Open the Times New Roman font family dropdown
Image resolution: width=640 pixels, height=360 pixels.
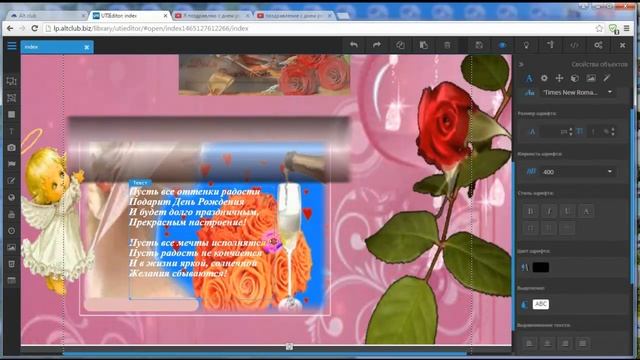pos(577,93)
